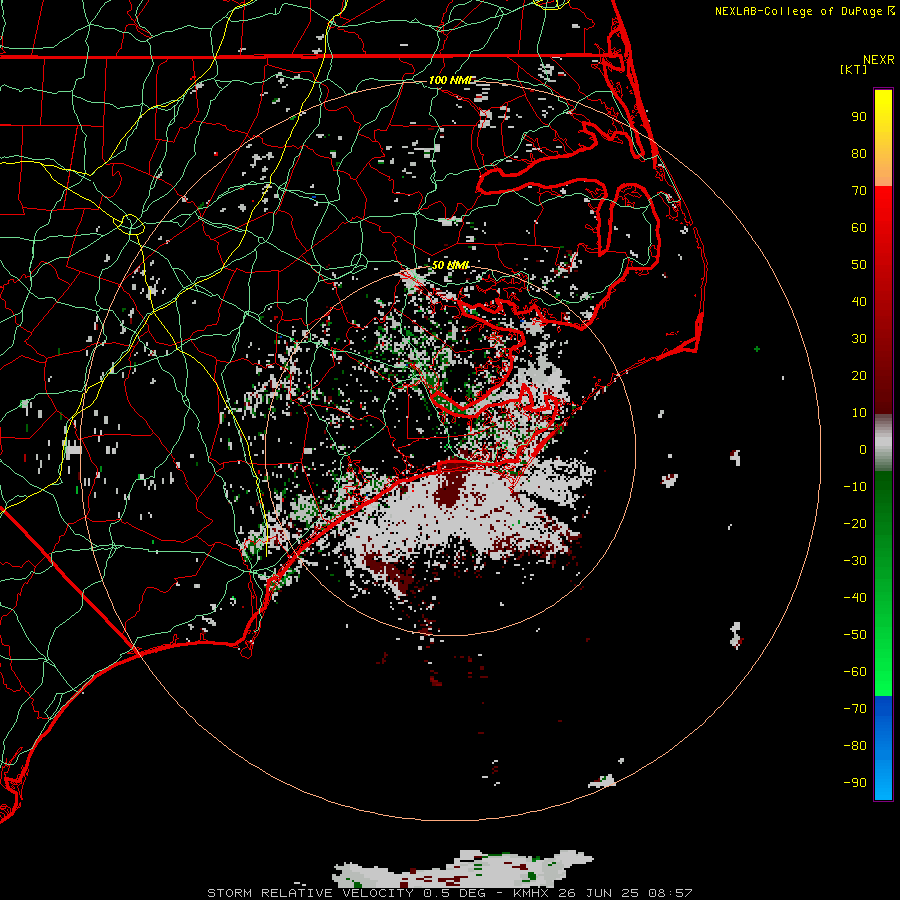Click the -90 value on the velocity scale
This screenshot has width=900, height=900.
855,783
